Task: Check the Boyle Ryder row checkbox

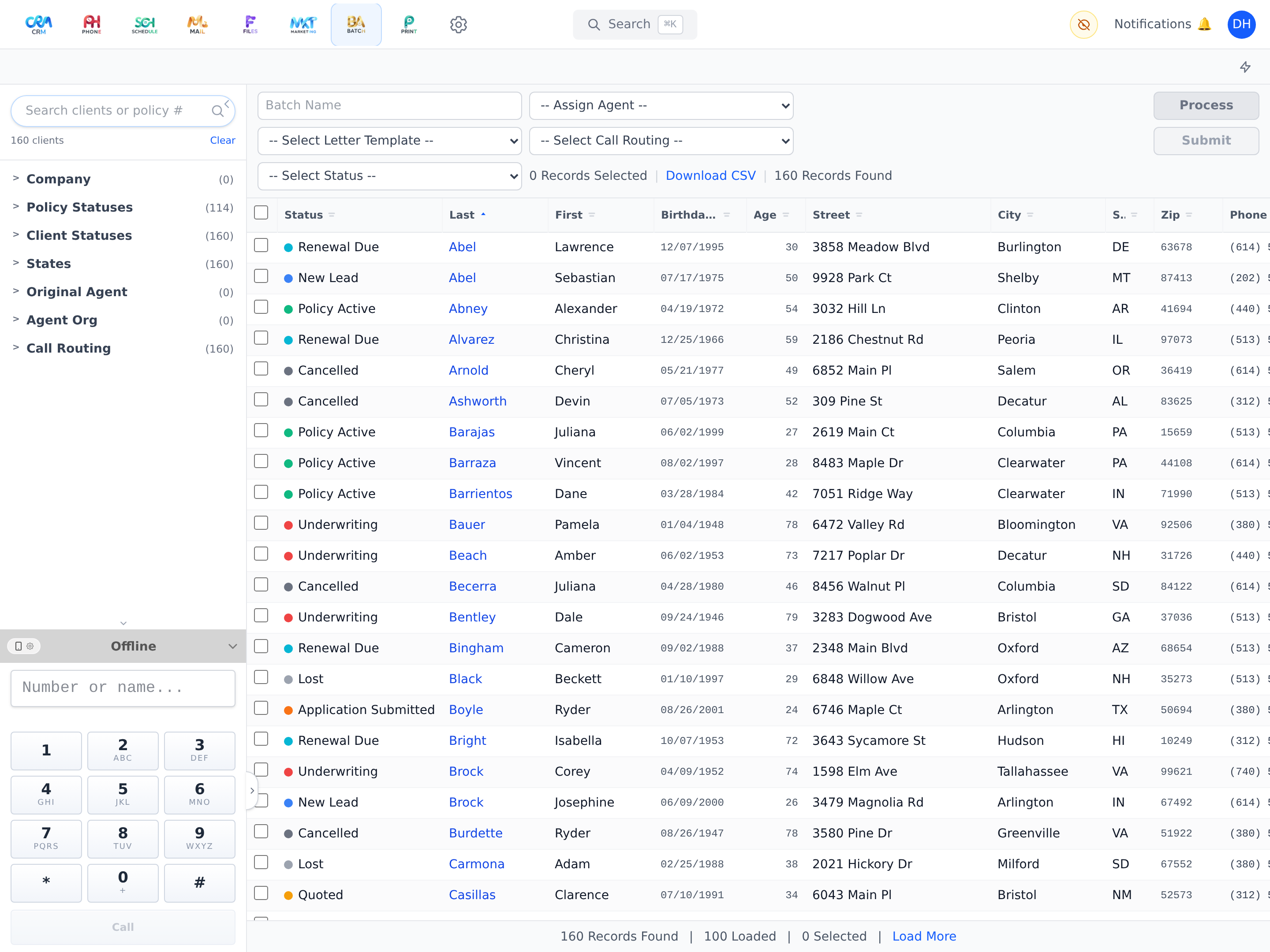Action: pos(261,708)
